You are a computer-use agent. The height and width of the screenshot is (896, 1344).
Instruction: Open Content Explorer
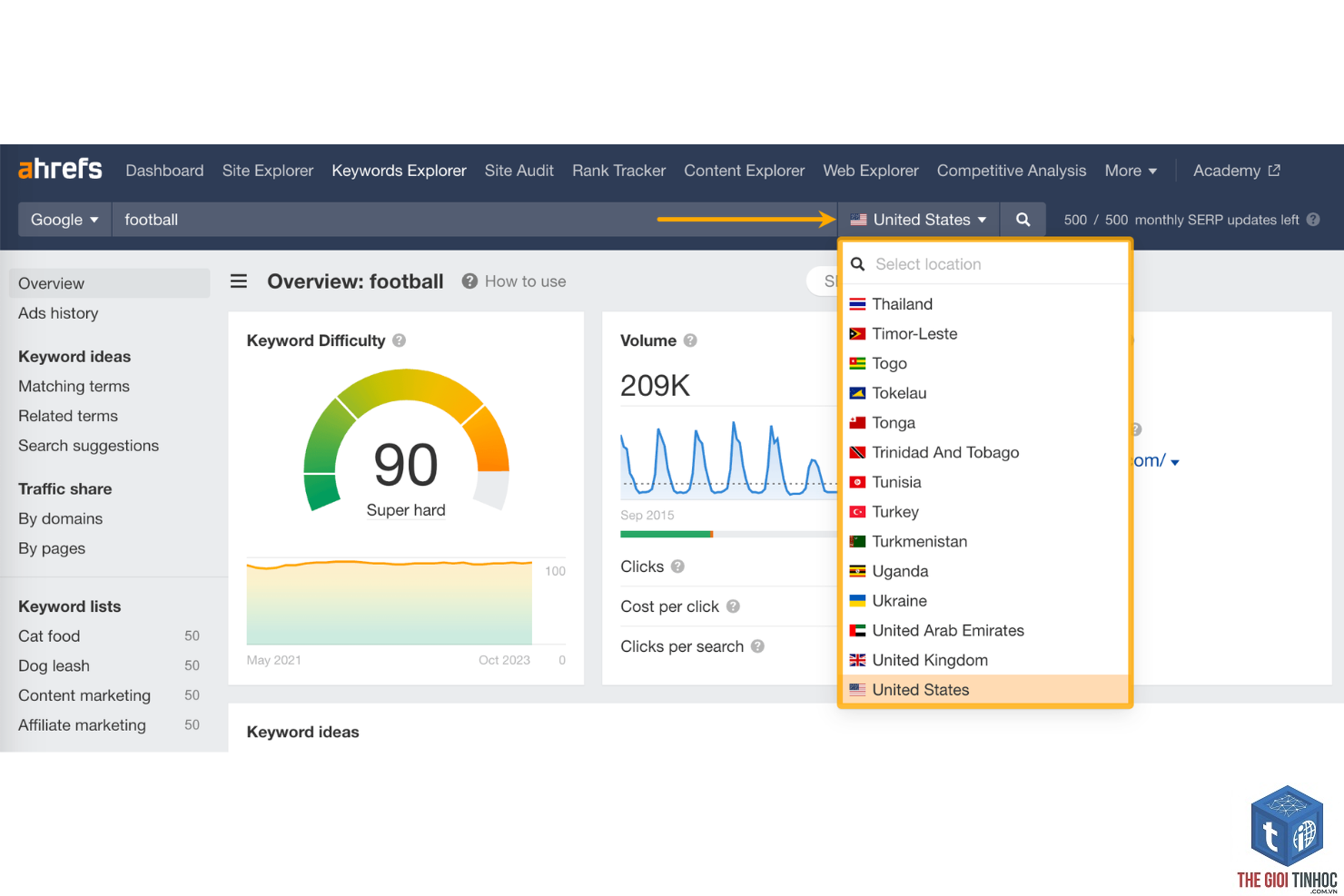[745, 171]
